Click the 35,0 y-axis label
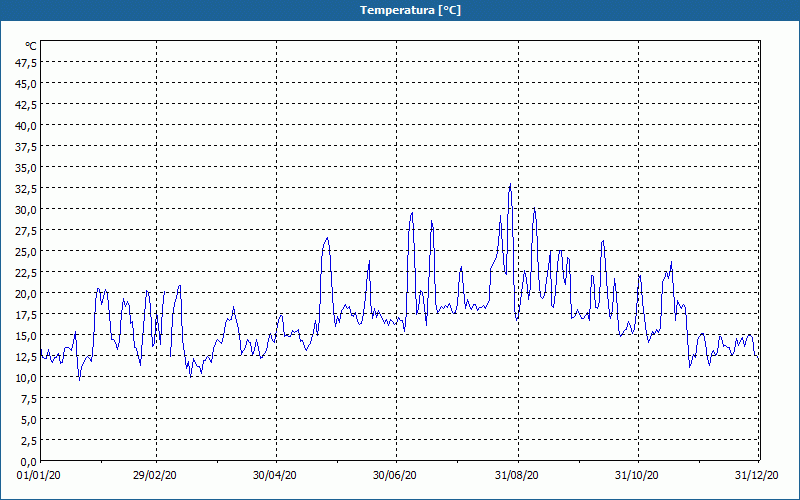 click(x=27, y=168)
